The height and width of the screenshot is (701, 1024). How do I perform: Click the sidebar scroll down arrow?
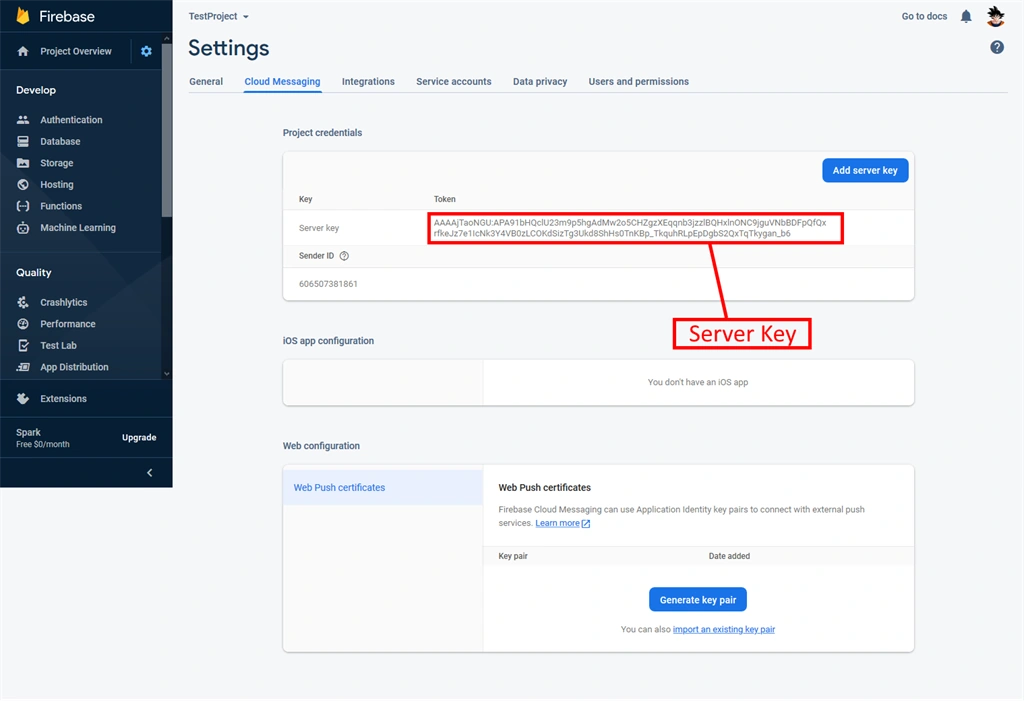(x=167, y=374)
